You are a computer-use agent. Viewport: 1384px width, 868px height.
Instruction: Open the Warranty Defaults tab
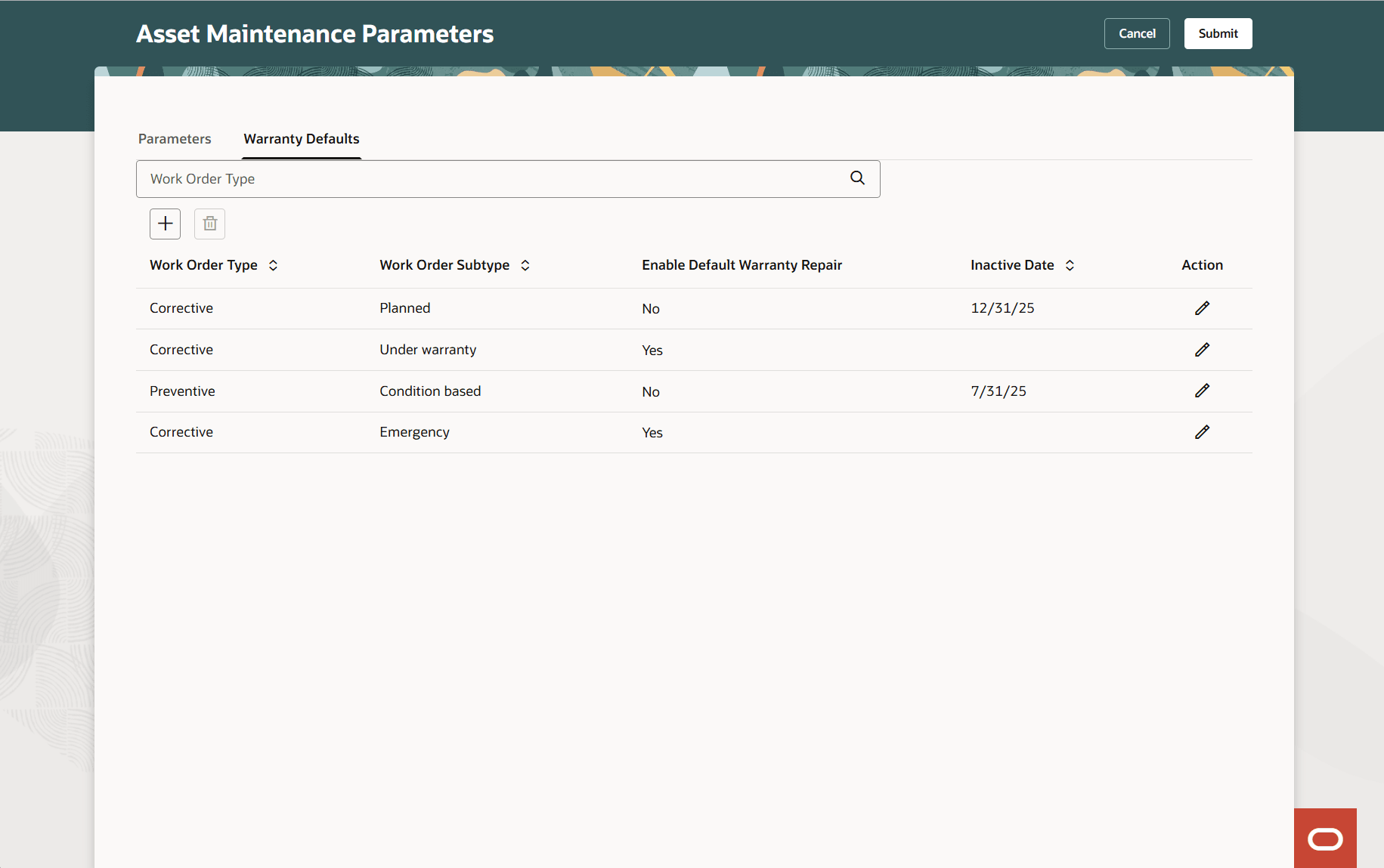(301, 138)
